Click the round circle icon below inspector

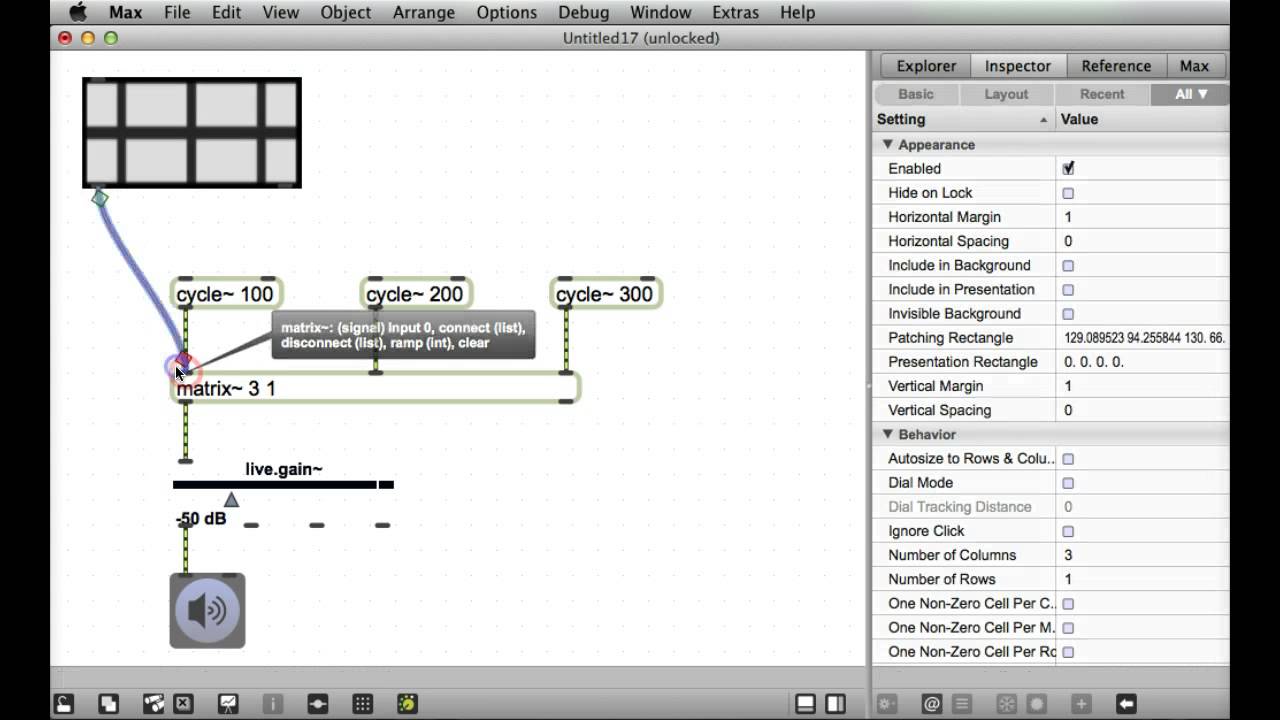(1037, 704)
